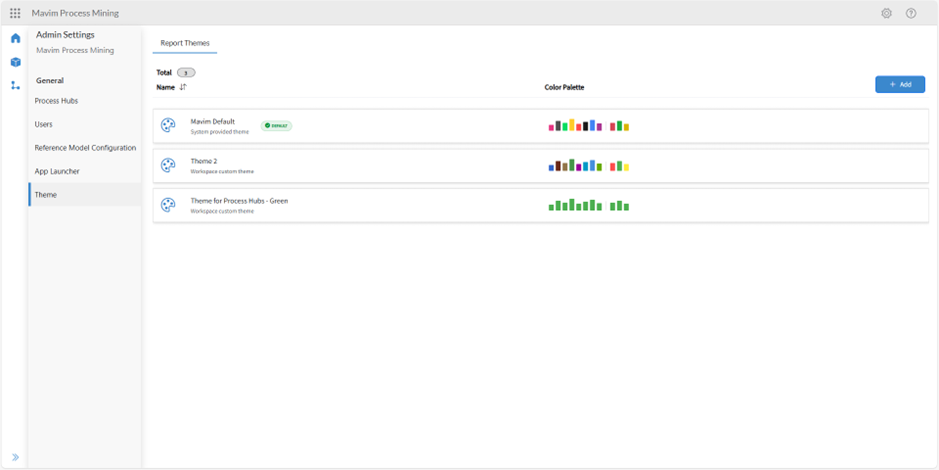Open the help question mark icon
Viewport: 939px width, 470px height.
point(911,13)
